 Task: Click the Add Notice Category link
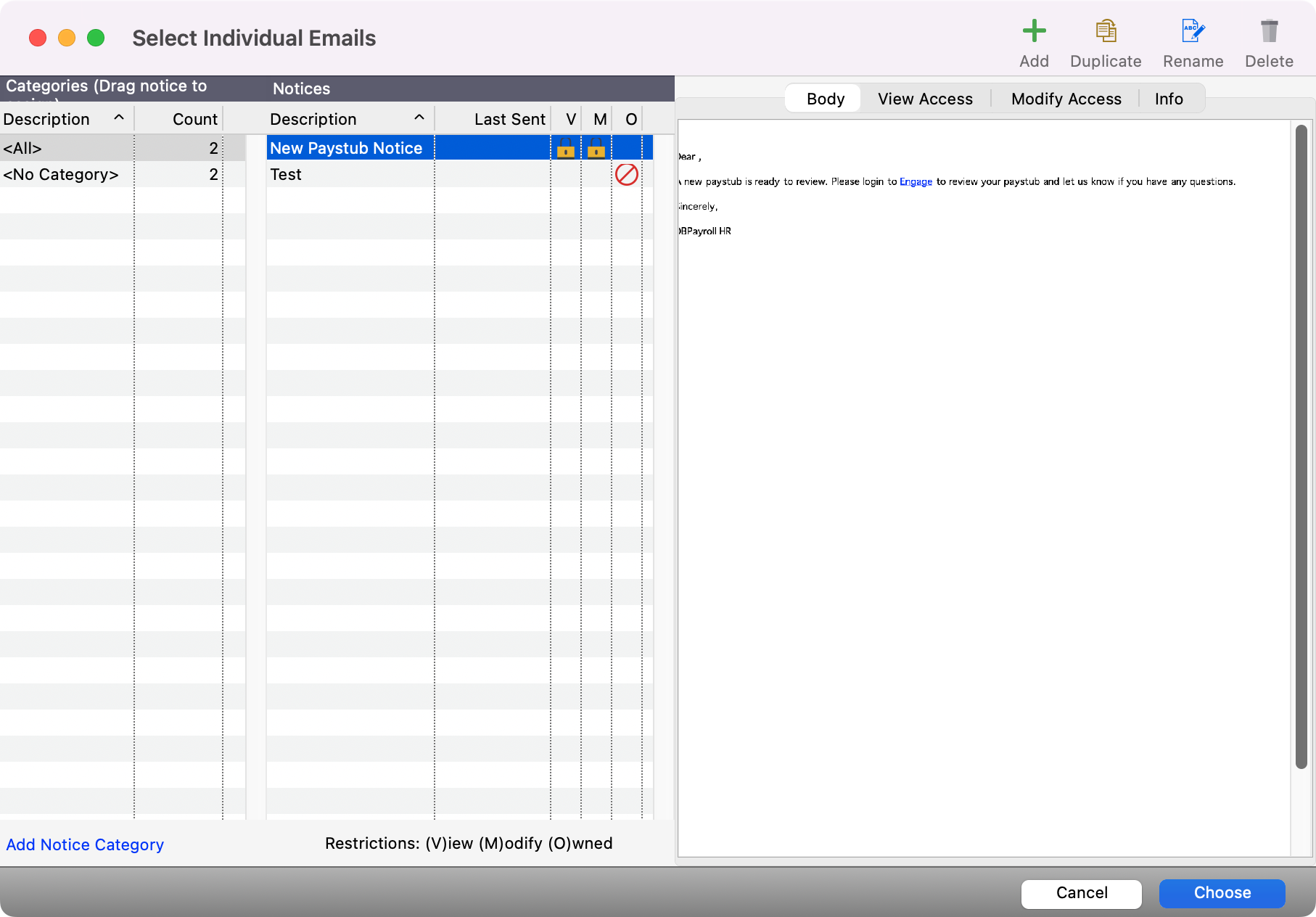pos(85,845)
